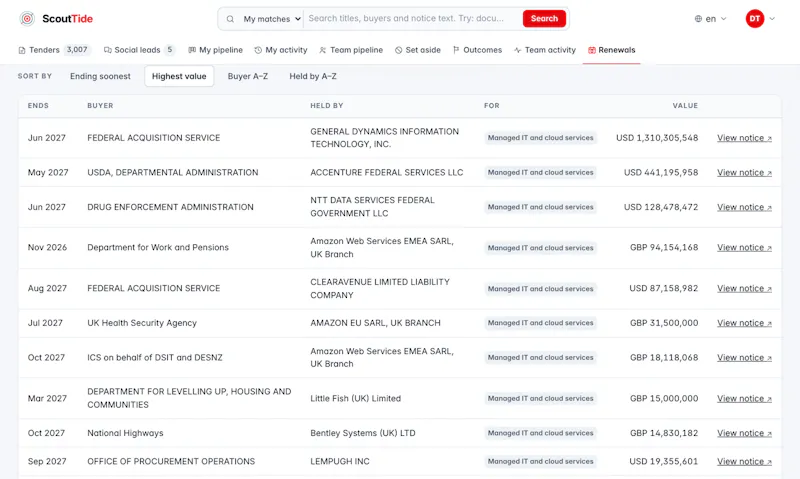800x479 pixels.
Task: Click the My pipeline board icon
Action: [192, 50]
